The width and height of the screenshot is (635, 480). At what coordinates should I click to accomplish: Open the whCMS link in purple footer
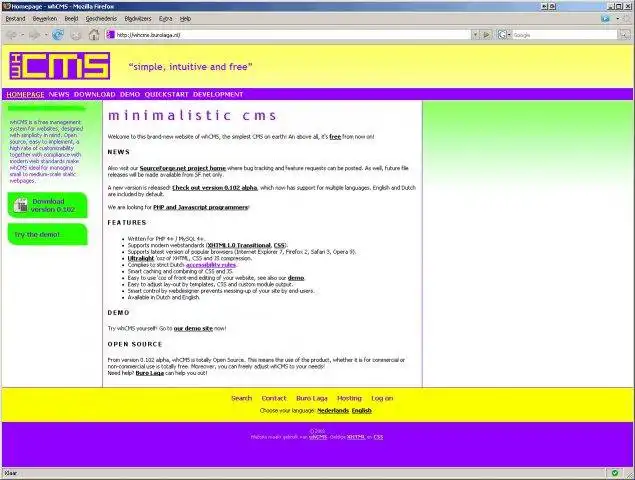(x=318, y=437)
